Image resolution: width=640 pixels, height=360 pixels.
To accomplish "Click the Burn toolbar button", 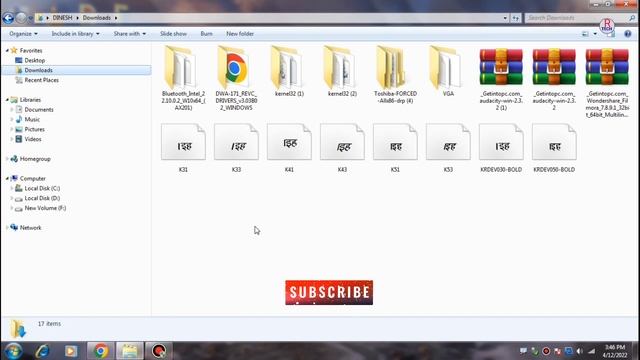I will tap(207, 34).
